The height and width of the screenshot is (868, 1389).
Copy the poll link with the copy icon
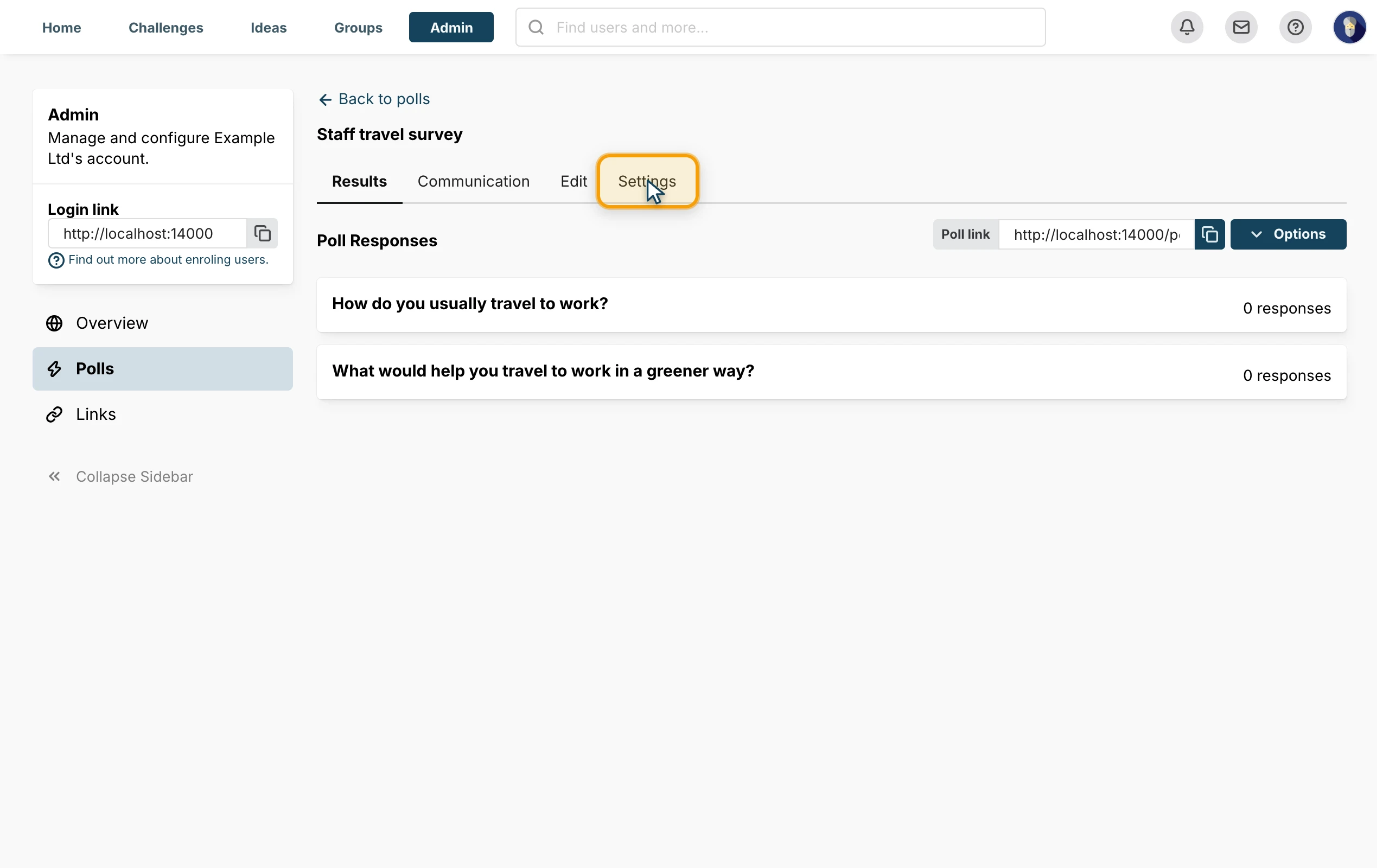[1209, 234]
